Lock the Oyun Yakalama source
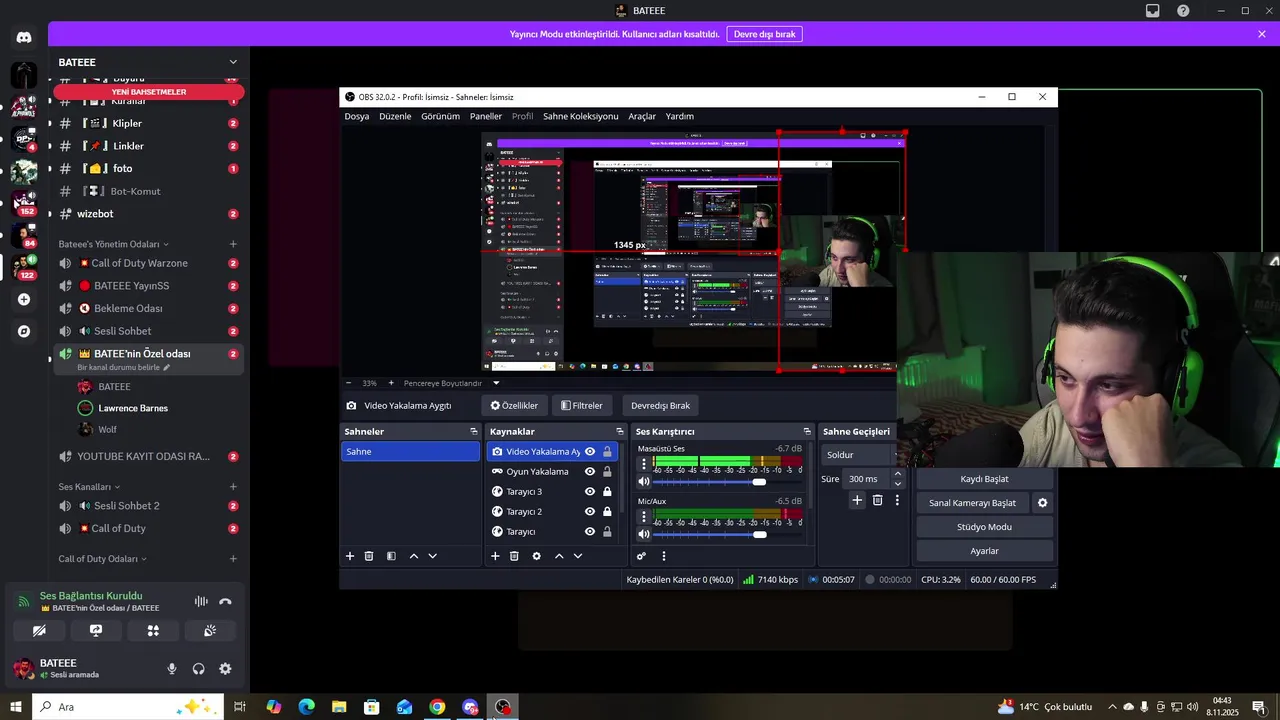 [x=607, y=472]
